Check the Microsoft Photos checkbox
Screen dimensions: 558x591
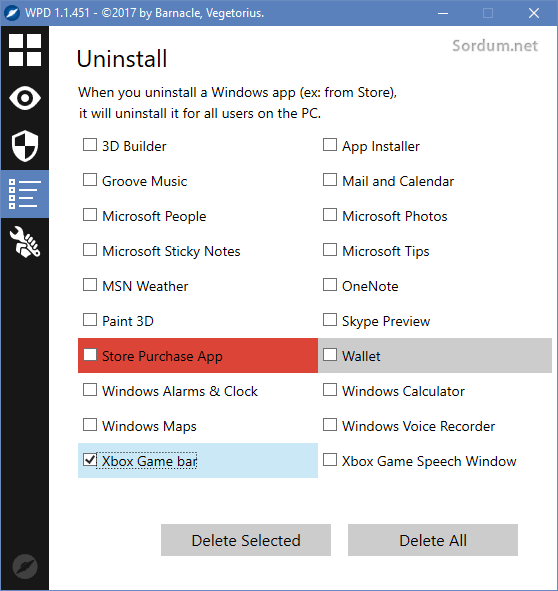(330, 215)
